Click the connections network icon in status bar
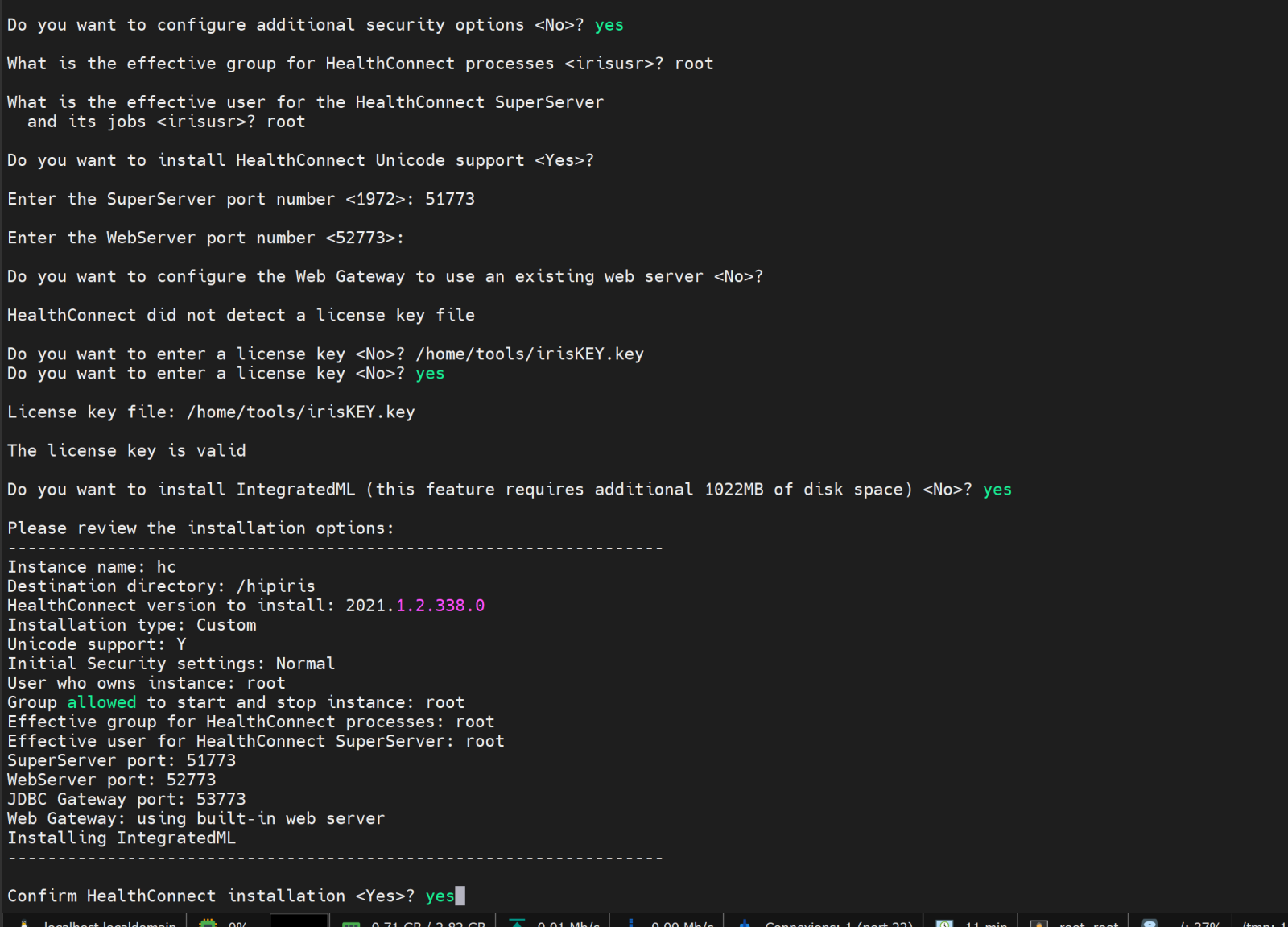This screenshot has height=927, width=1288. point(745,923)
